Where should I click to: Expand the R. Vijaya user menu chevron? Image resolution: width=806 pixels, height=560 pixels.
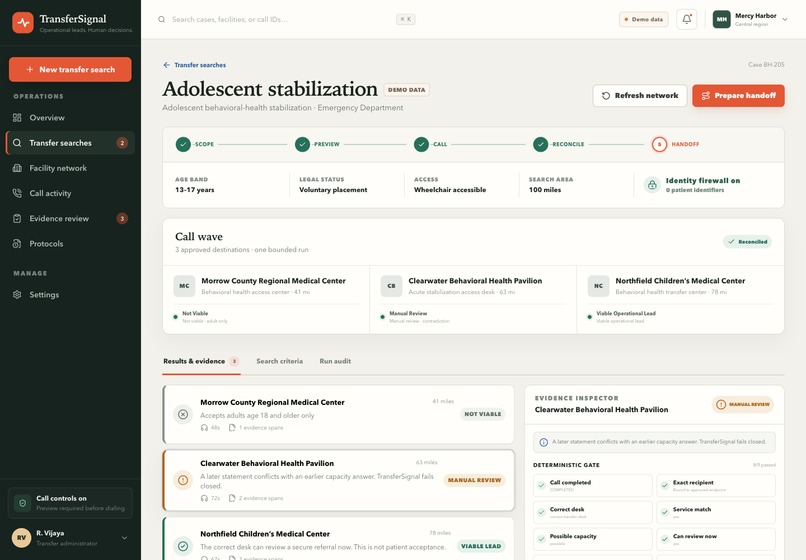[x=124, y=538]
